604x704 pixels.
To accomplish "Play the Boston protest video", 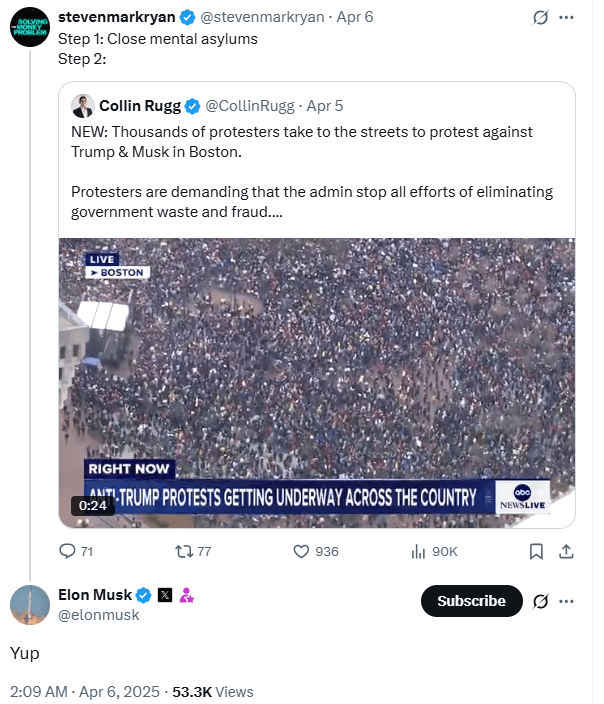I will (x=316, y=382).
